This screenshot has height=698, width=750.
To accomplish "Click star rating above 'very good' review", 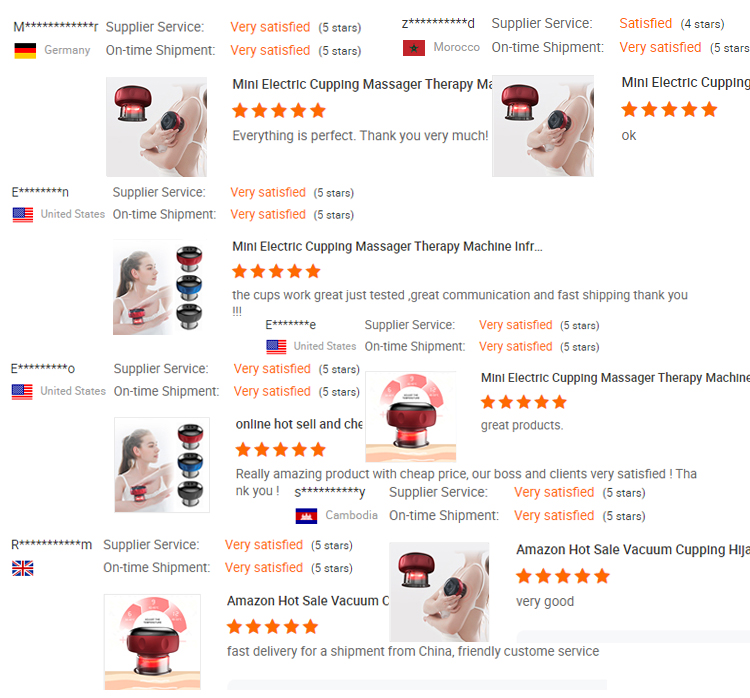I will 562,576.
